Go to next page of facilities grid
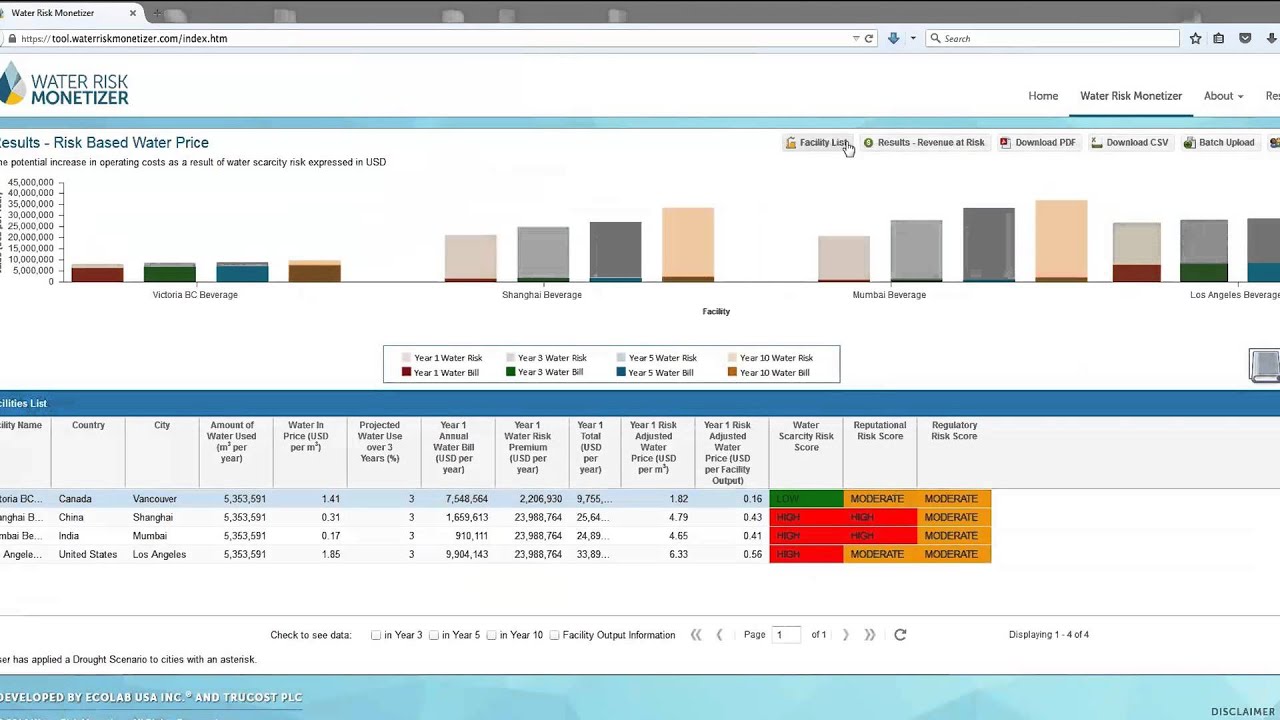Image resolution: width=1280 pixels, height=720 pixels. (845, 635)
